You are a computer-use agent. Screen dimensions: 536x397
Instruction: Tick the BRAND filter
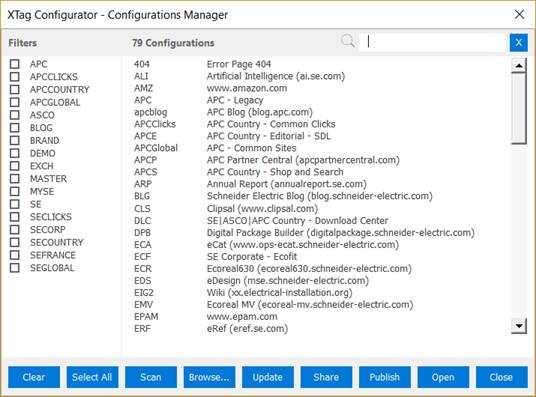(x=15, y=141)
